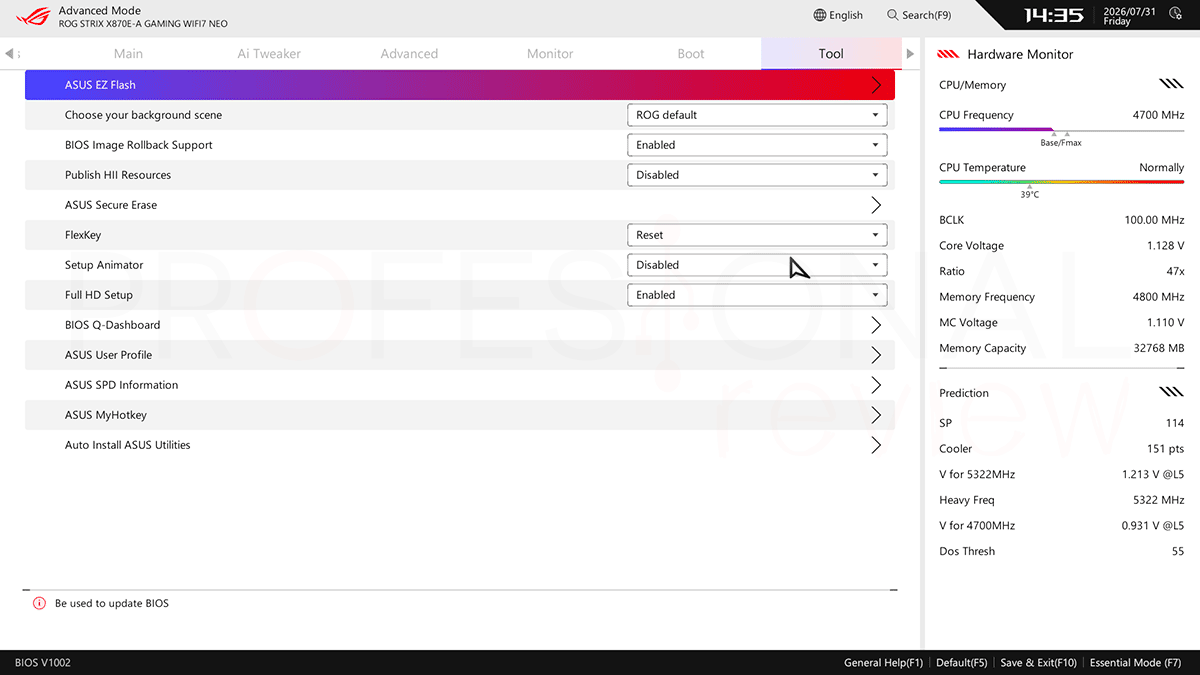Switch to the Advanced tab

click(x=409, y=54)
